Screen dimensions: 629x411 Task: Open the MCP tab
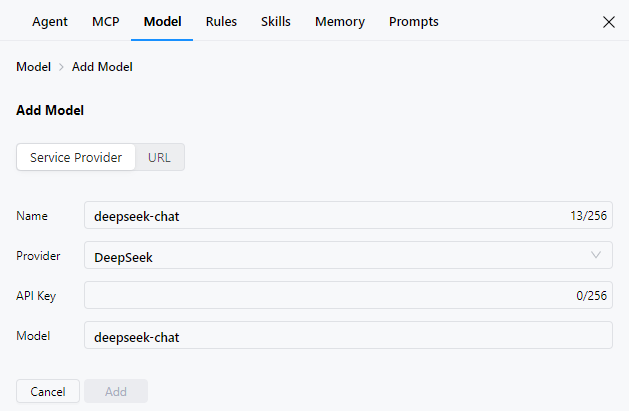point(105,21)
